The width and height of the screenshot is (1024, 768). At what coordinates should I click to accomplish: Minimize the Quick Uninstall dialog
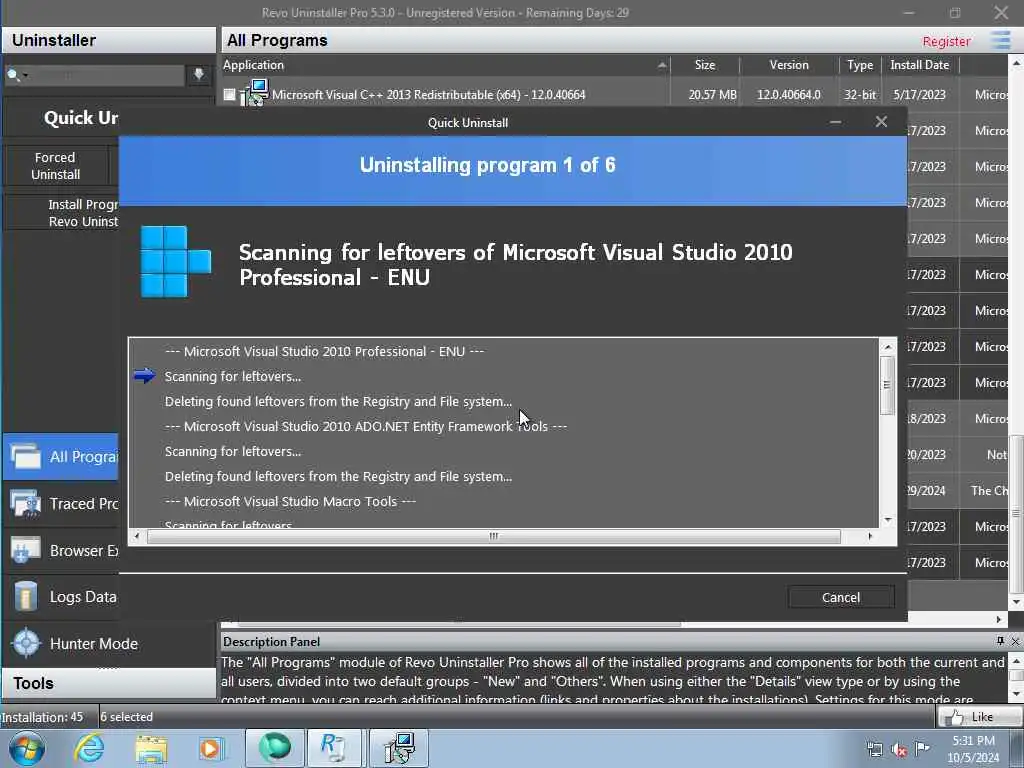[835, 122]
